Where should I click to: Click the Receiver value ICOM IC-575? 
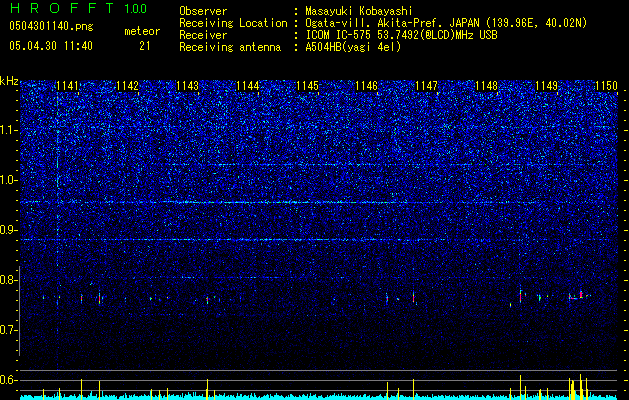(341, 35)
